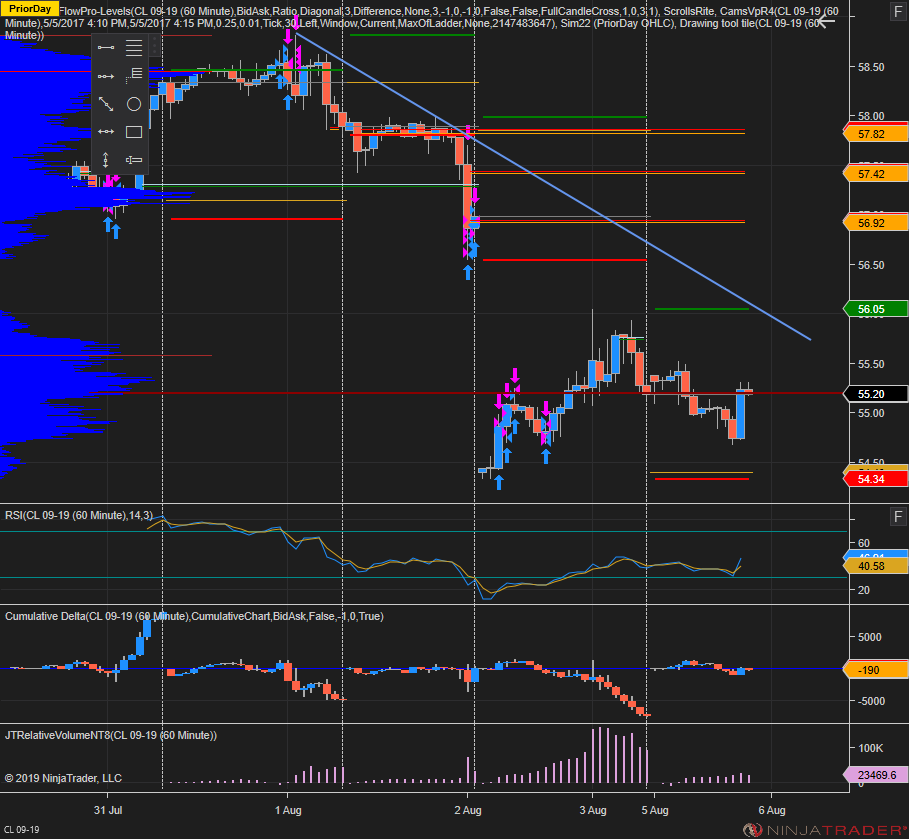Click the JTRelativeVolumeNT8 indicator label
The image size is (909, 839).
[111, 735]
